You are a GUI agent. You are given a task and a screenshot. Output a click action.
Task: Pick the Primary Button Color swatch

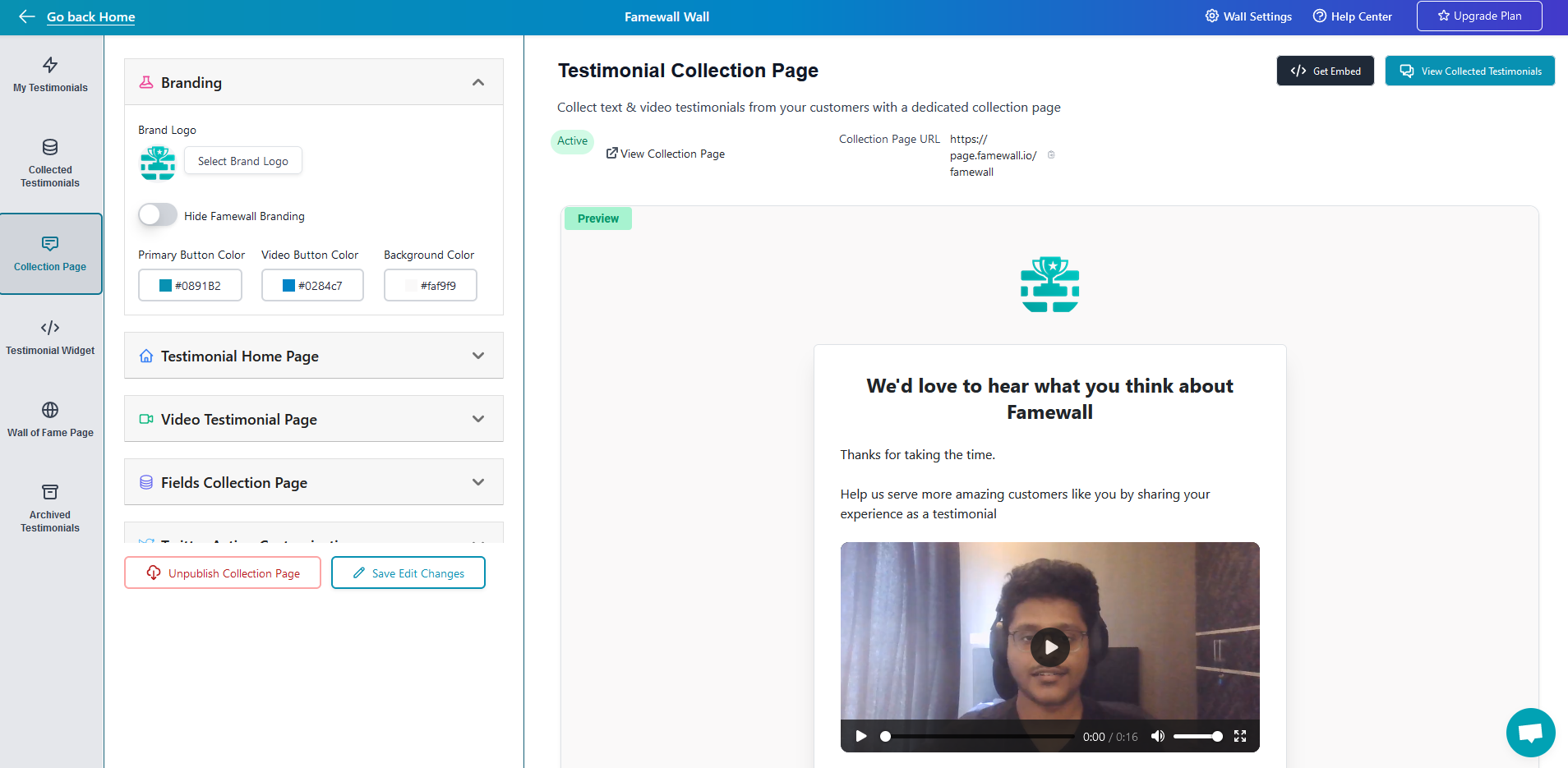coord(165,286)
